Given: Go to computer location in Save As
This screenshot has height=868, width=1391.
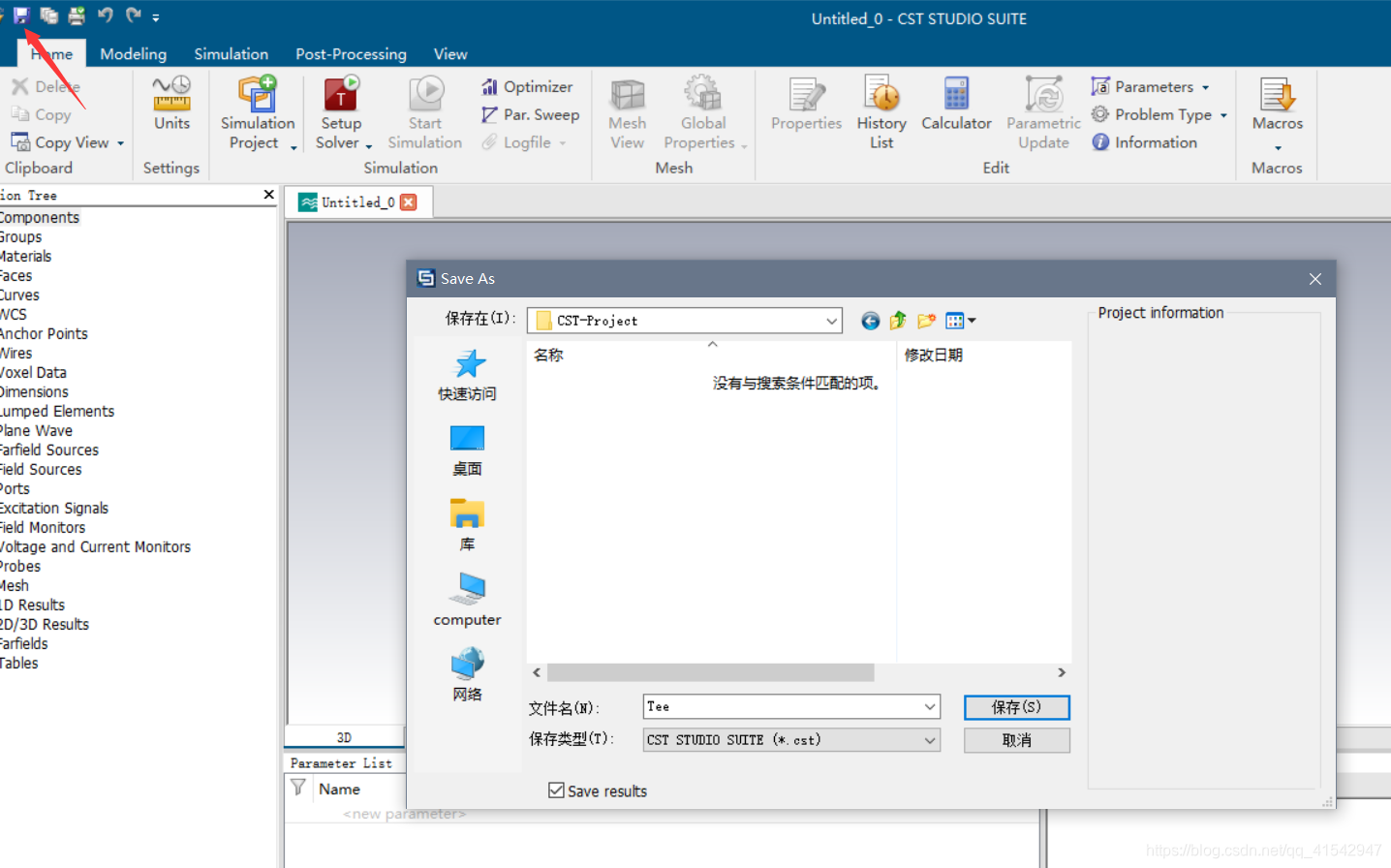Looking at the screenshot, I should [467, 600].
